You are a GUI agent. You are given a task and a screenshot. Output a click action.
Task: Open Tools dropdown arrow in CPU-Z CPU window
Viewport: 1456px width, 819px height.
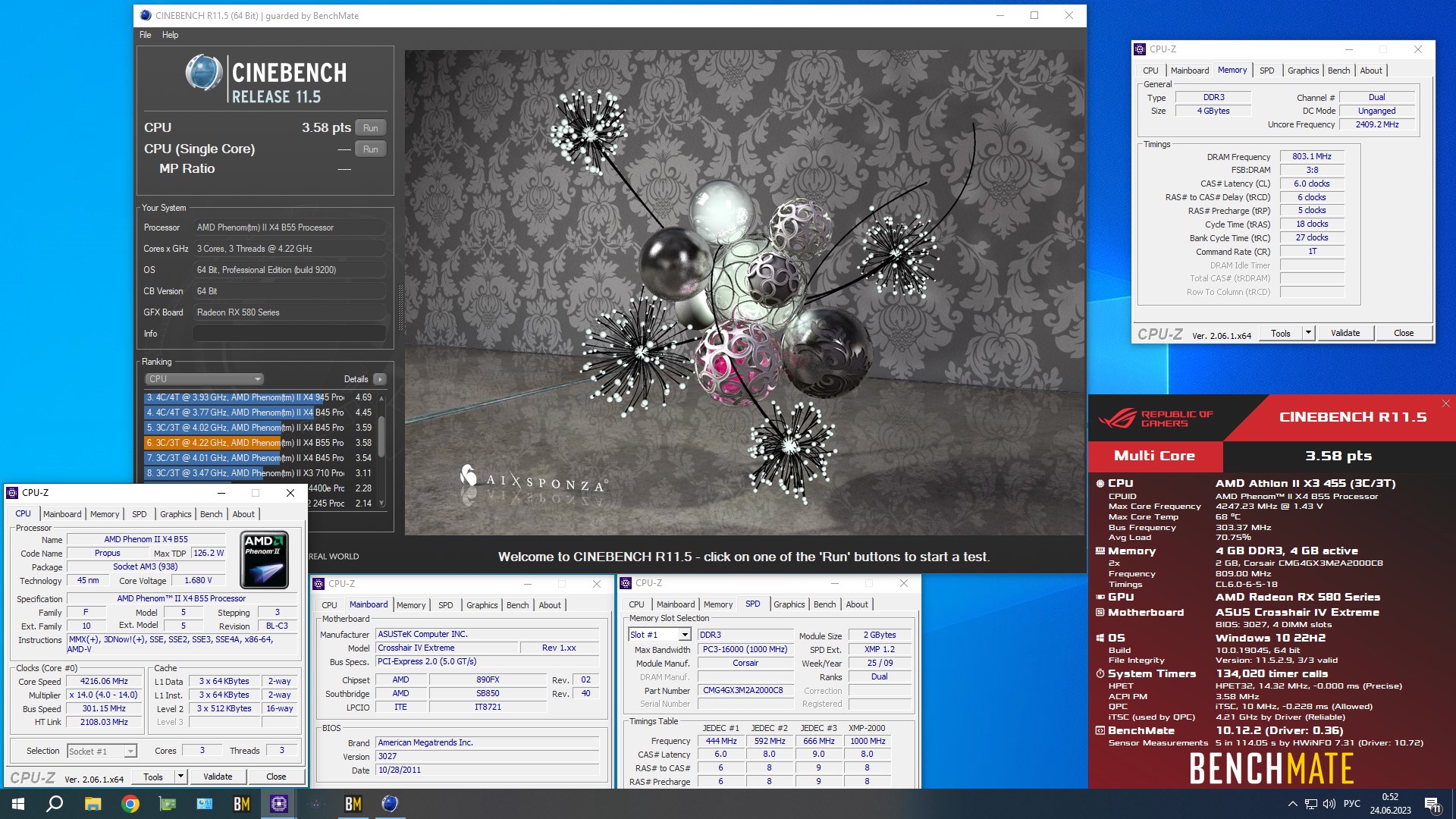click(180, 777)
